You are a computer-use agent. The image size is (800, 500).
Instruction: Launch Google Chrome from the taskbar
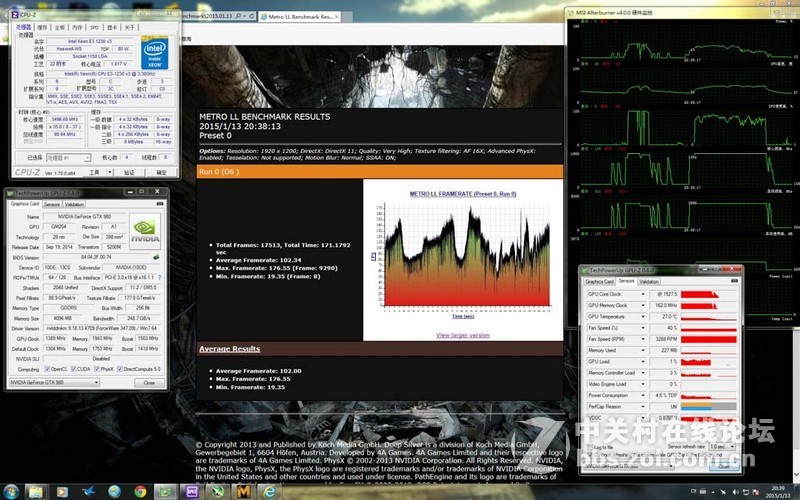[140, 492]
